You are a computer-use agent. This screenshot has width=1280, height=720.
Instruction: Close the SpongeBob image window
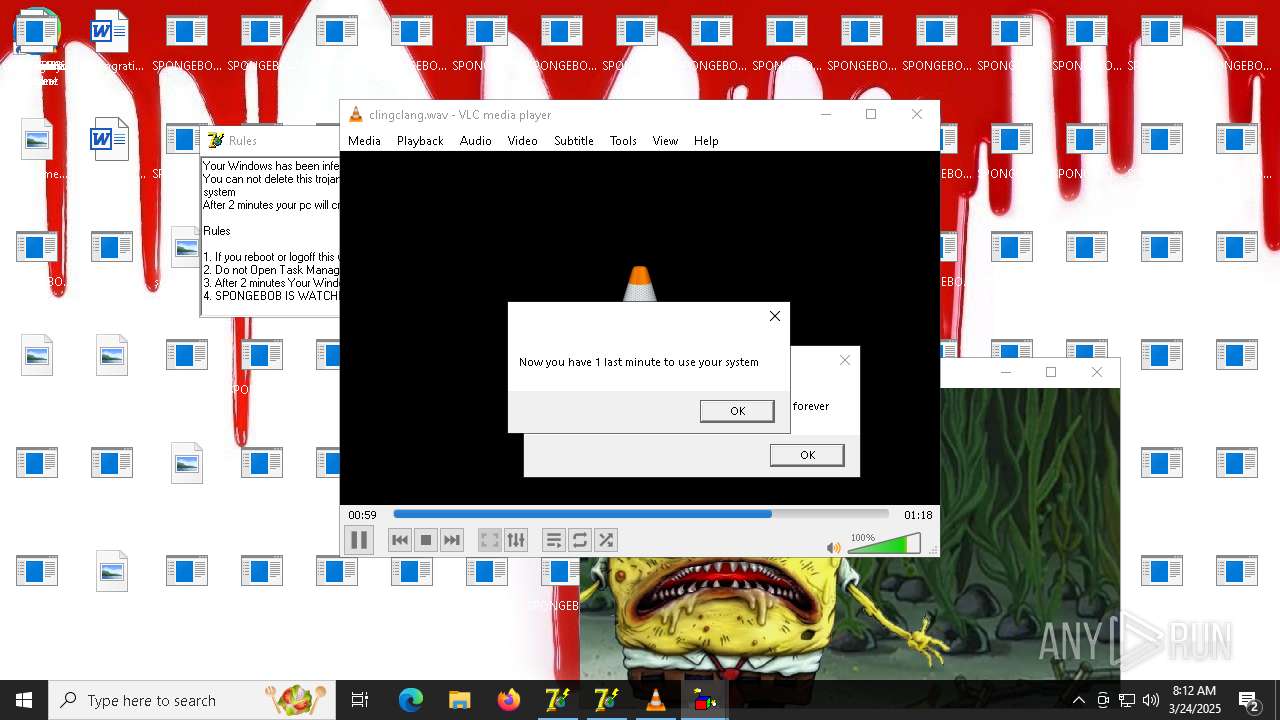1097,372
